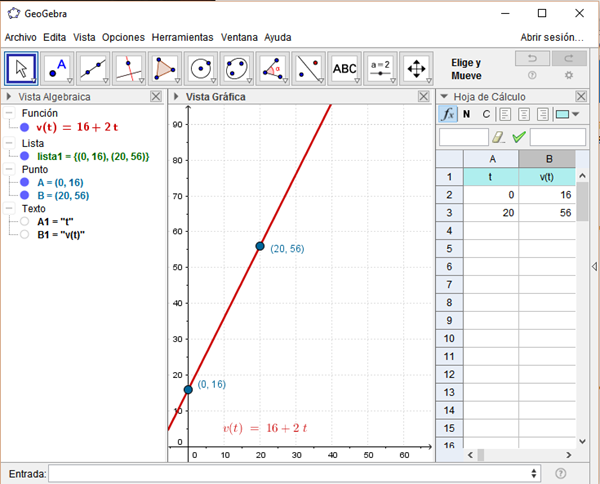
Task: Show text object A1 using its visibility circle
Action: coord(24,222)
